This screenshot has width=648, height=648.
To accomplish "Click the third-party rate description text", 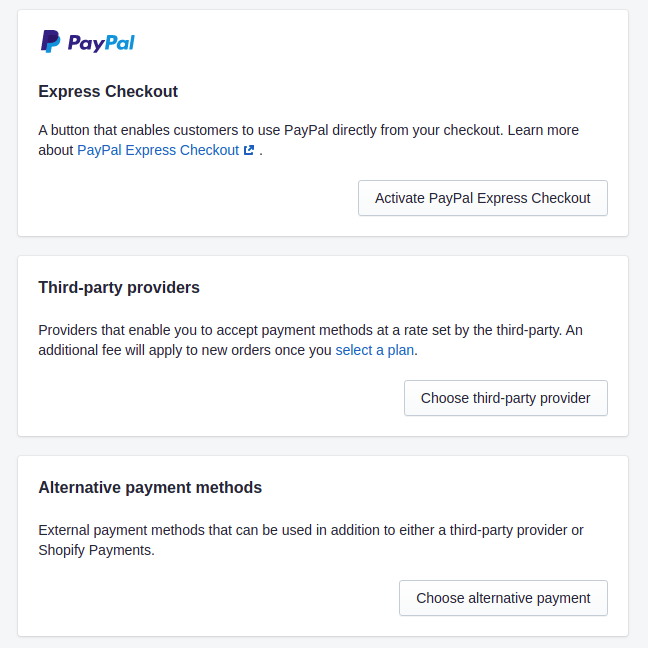I will 310,340.
